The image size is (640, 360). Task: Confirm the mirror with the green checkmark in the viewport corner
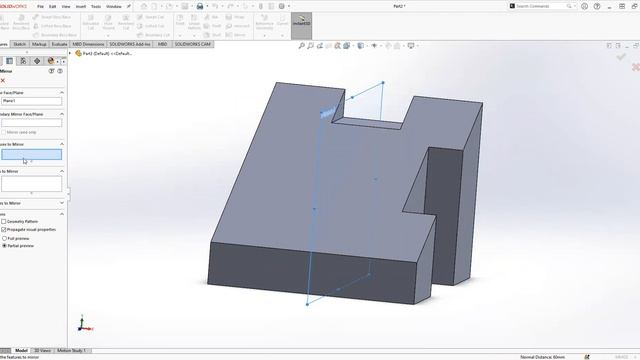click(621, 57)
